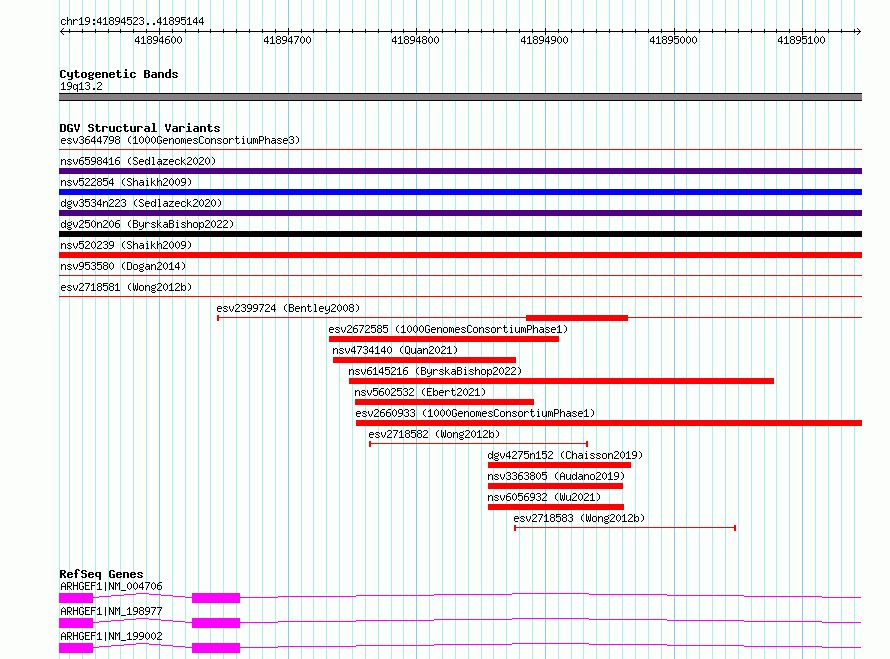Click the red nsv4734140 variant bar
Image resolution: width=890 pixels, height=659 pixels.
425,360
